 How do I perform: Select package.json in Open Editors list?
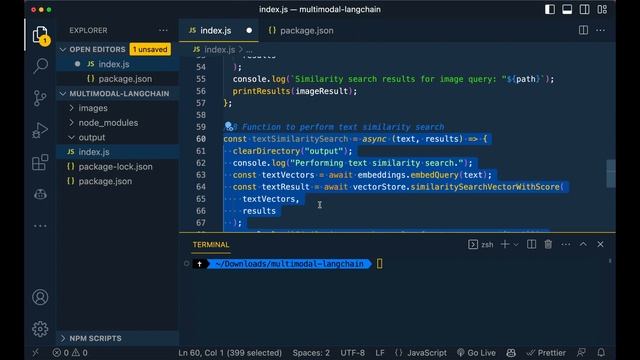coord(117,79)
